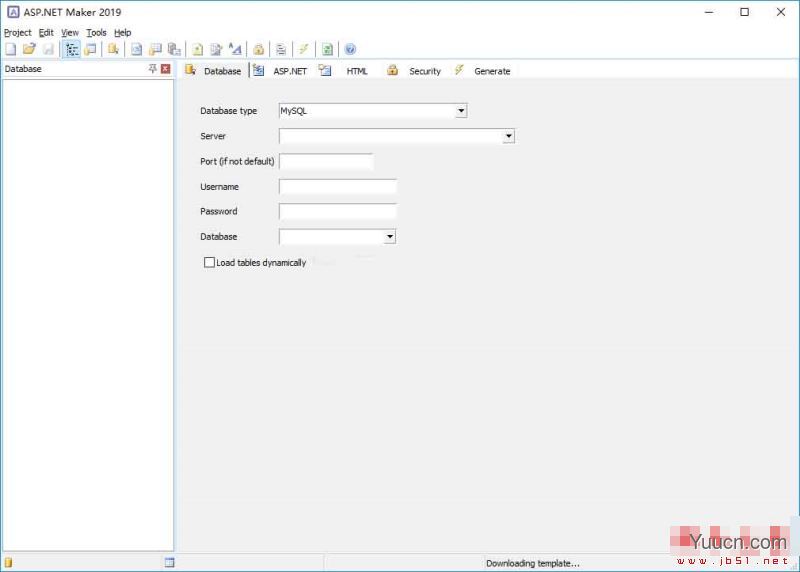The image size is (800, 572).
Task: Click the Save Project disk icon
Action: [x=48, y=49]
